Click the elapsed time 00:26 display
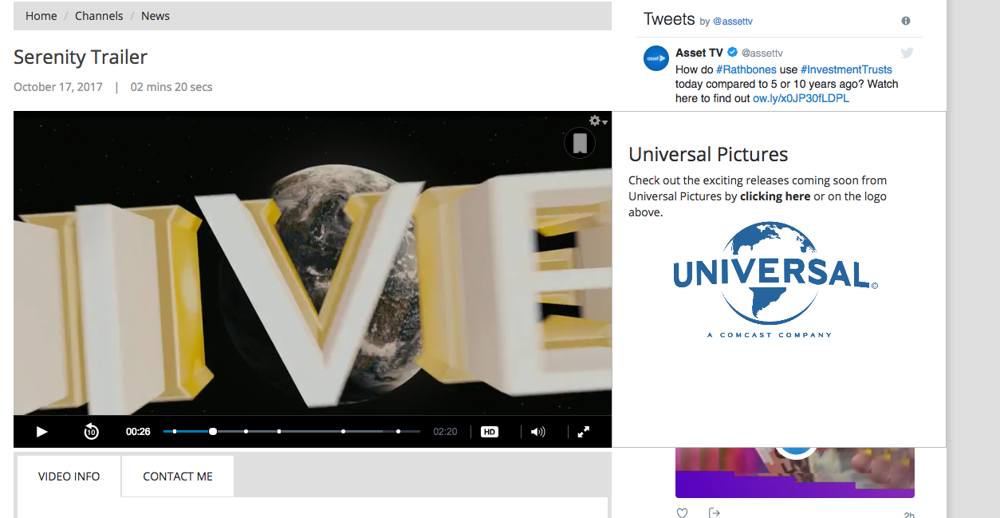 click(138, 432)
